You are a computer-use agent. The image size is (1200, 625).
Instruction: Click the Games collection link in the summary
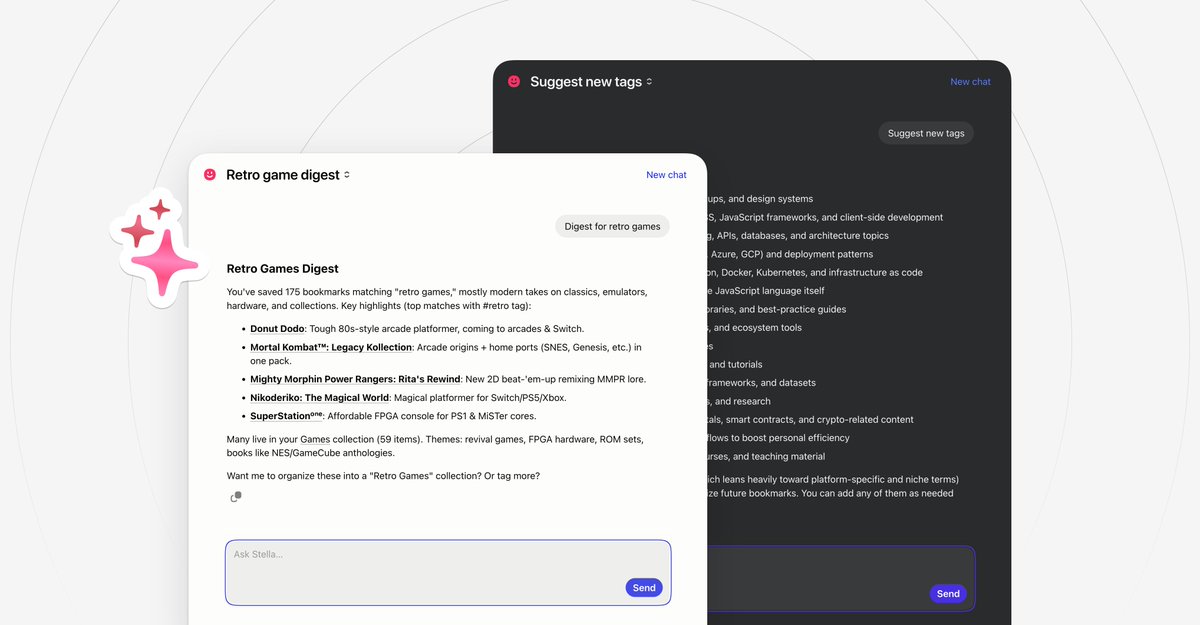314,438
